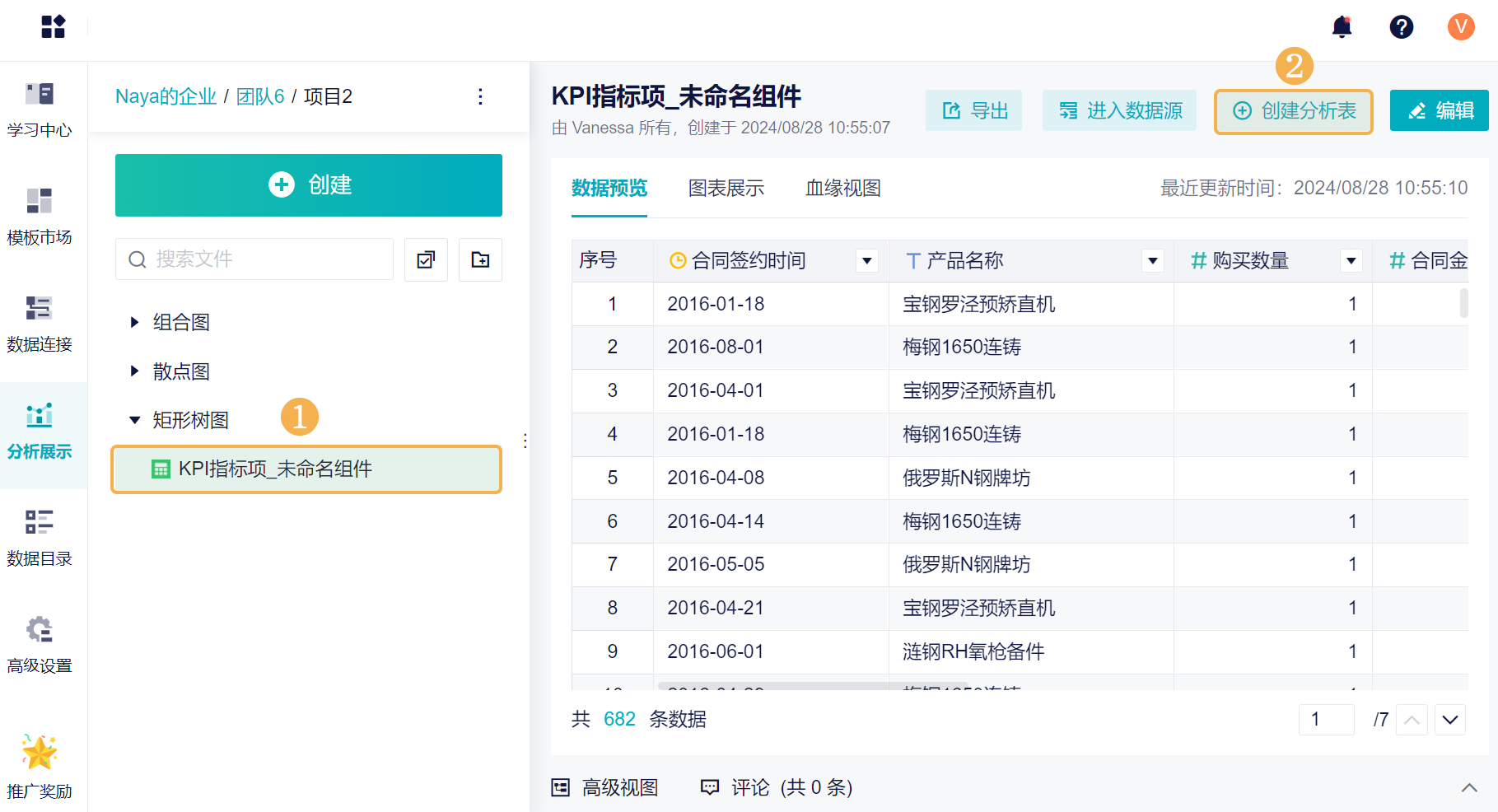This screenshot has width=1498, height=812.
Task: Click the new folder icon
Action: pyautogui.click(x=480, y=260)
